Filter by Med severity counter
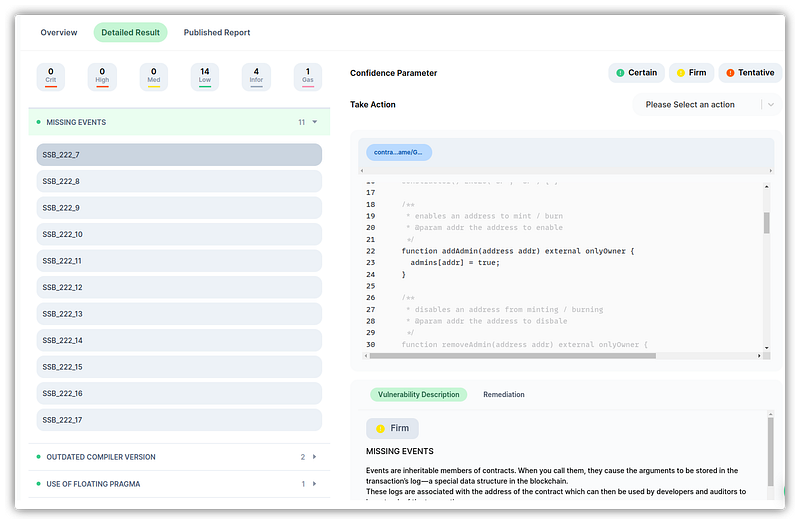This screenshot has height=524, width=800. point(153,76)
